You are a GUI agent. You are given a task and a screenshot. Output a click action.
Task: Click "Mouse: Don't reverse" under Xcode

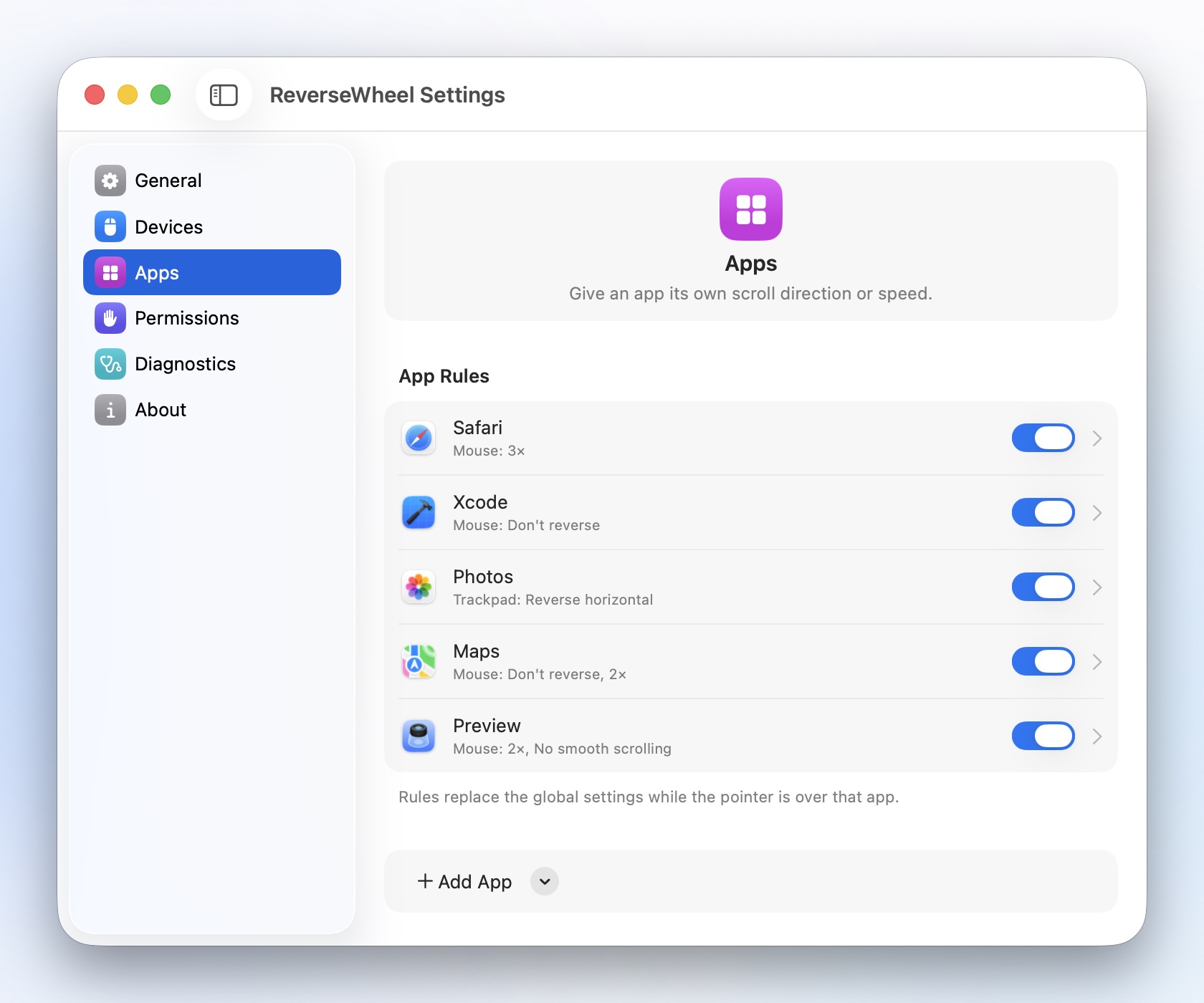coord(526,525)
